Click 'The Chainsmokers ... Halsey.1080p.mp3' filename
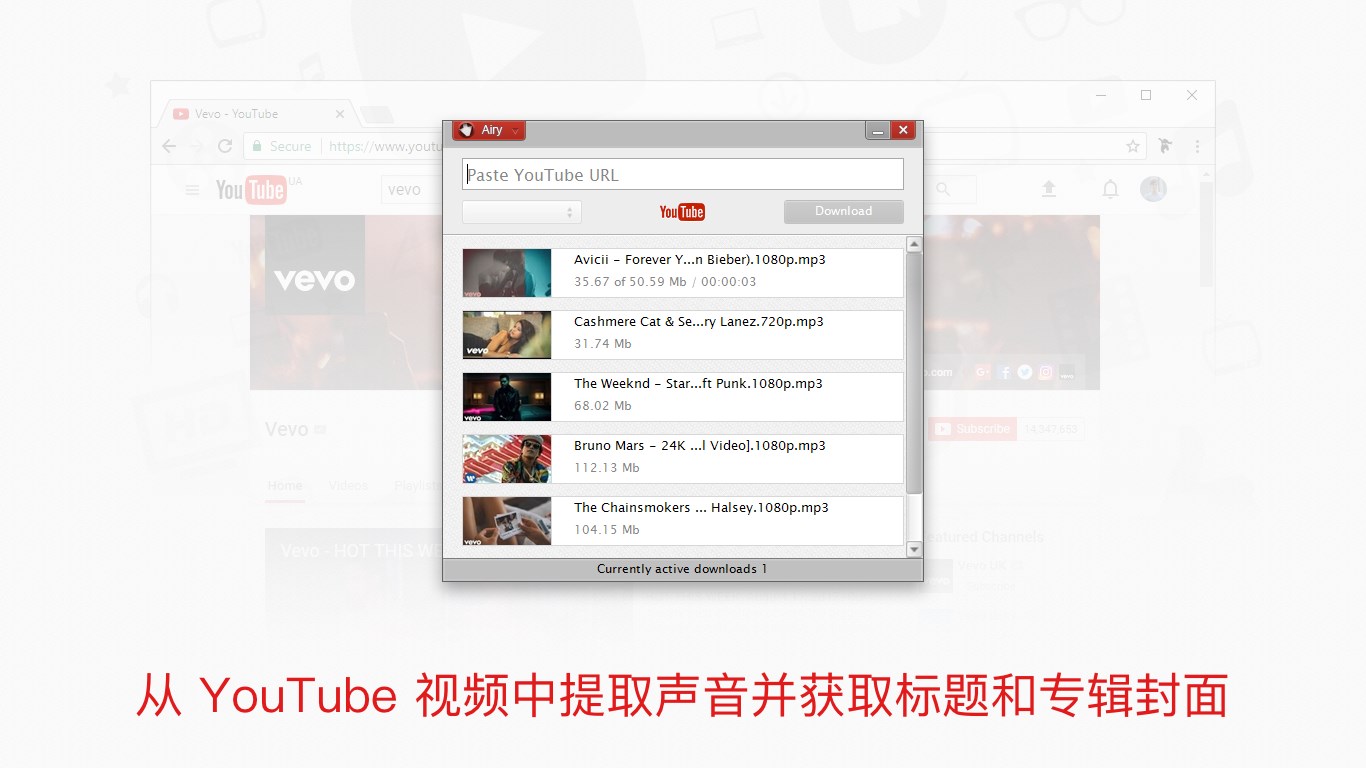Image resolution: width=1366 pixels, height=768 pixels. click(701, 508)
